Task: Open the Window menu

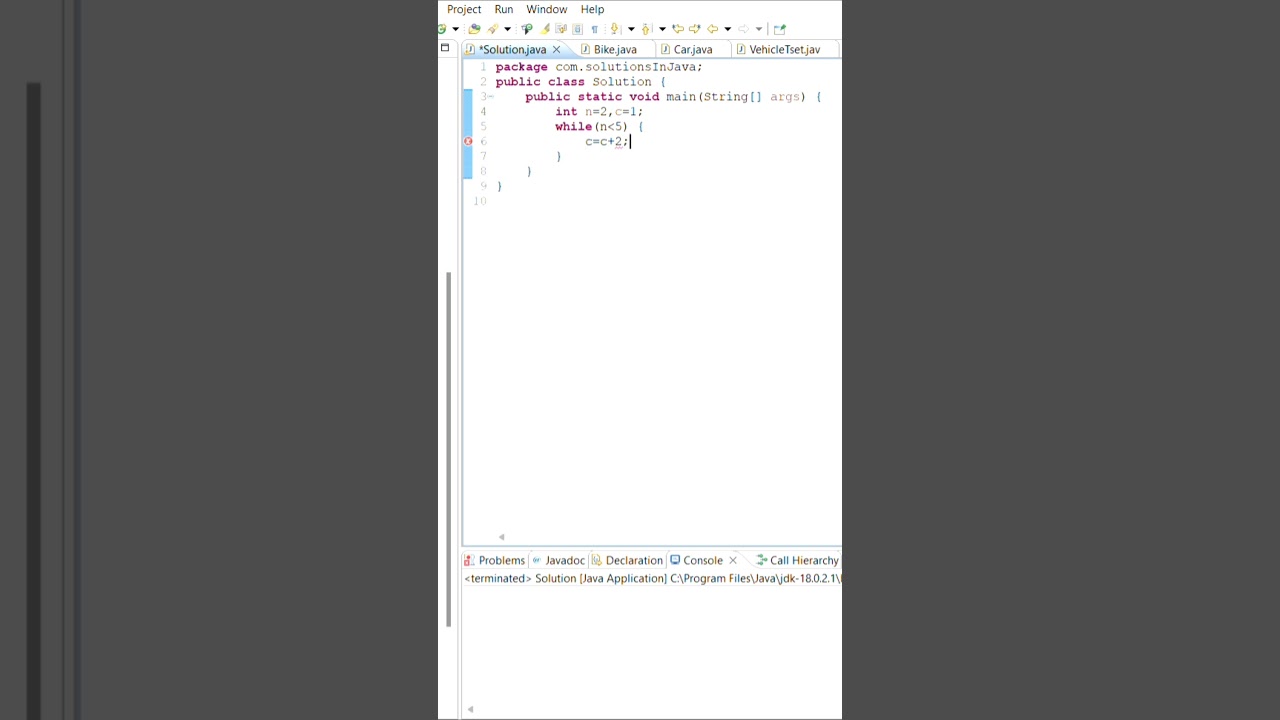Action: [x=547, y=9]
